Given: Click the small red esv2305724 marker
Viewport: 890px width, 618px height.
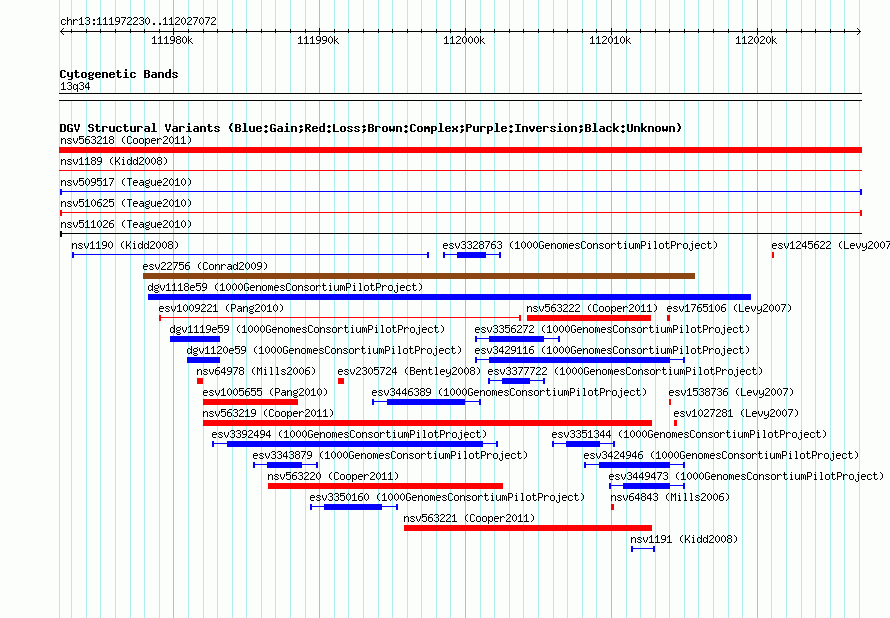Looking at the screenshot, I should tap(341, 381).
